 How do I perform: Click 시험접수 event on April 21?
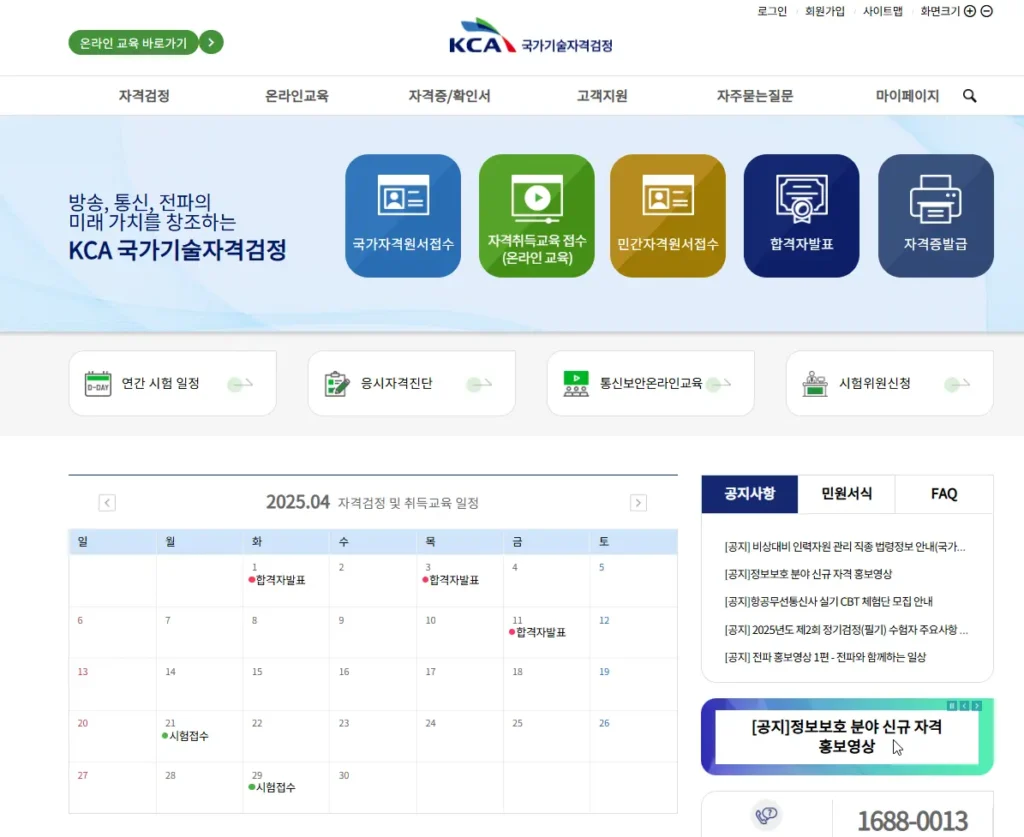point(185,736)
